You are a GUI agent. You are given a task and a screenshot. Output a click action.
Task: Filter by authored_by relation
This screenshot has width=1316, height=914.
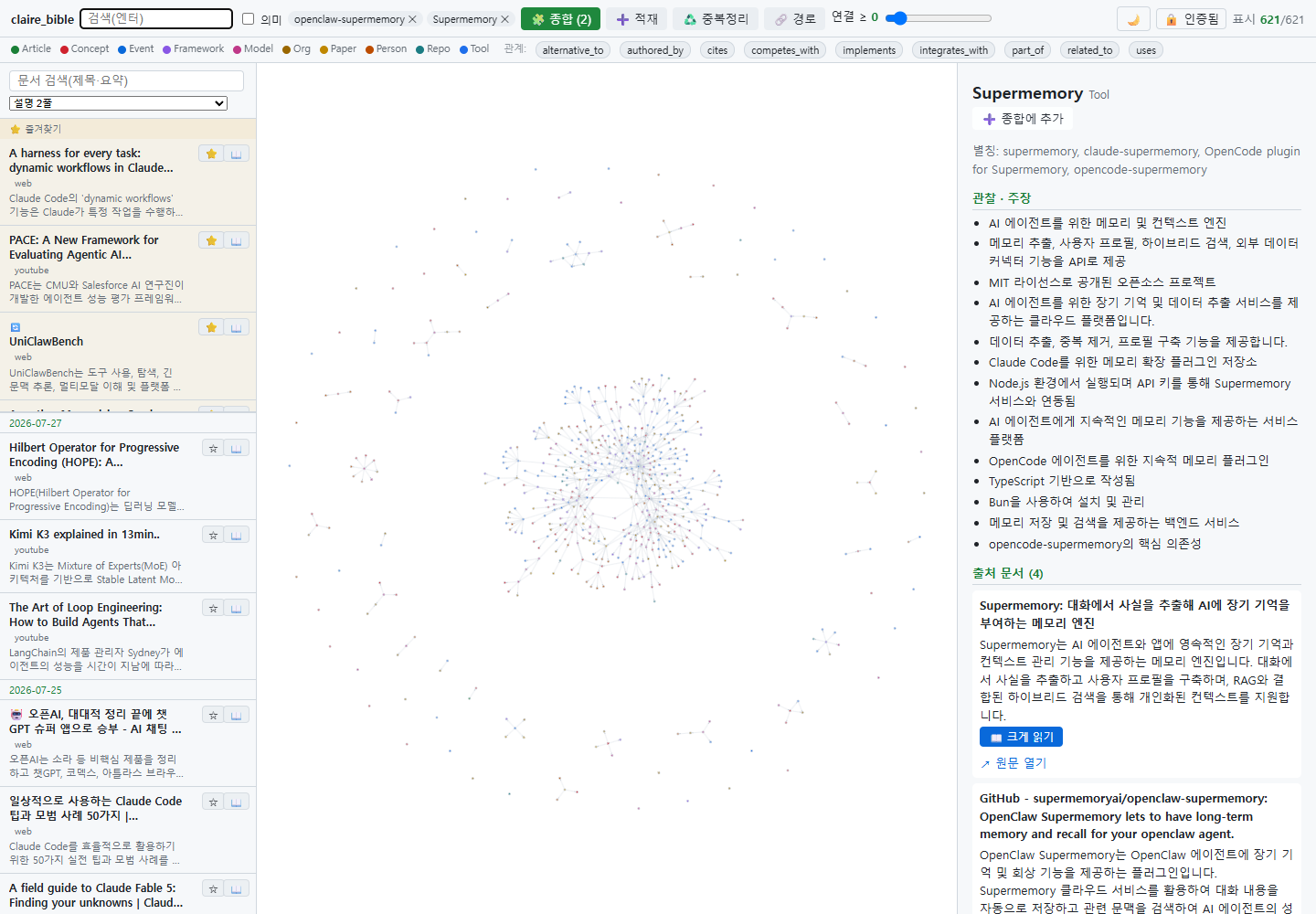[655, 50]
